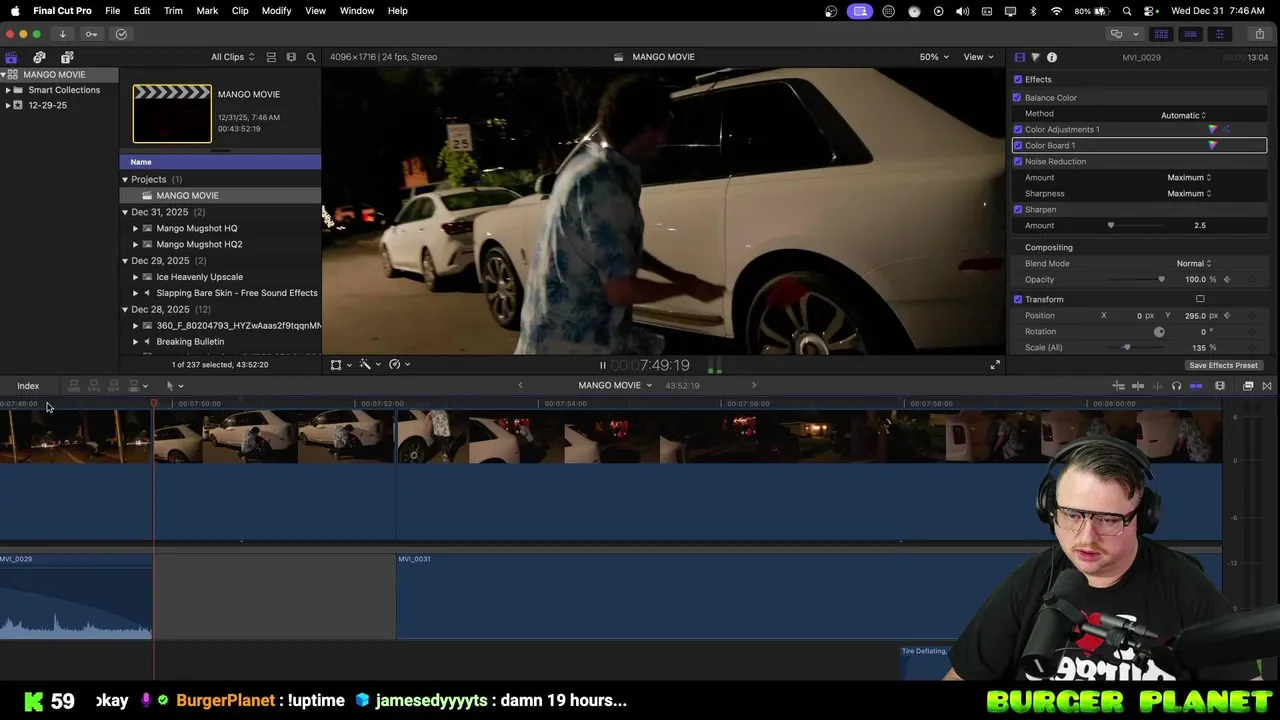Collapse the Dec 31, 2025 group
This screenshot has height=720, width=1280.
click(x=125, y=212)
